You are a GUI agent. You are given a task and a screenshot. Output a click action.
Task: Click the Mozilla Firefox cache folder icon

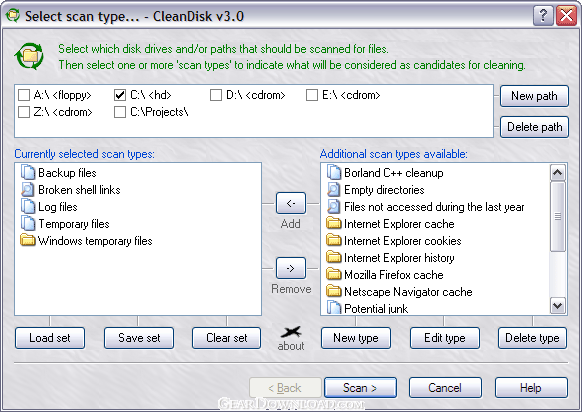click(334, 274)
